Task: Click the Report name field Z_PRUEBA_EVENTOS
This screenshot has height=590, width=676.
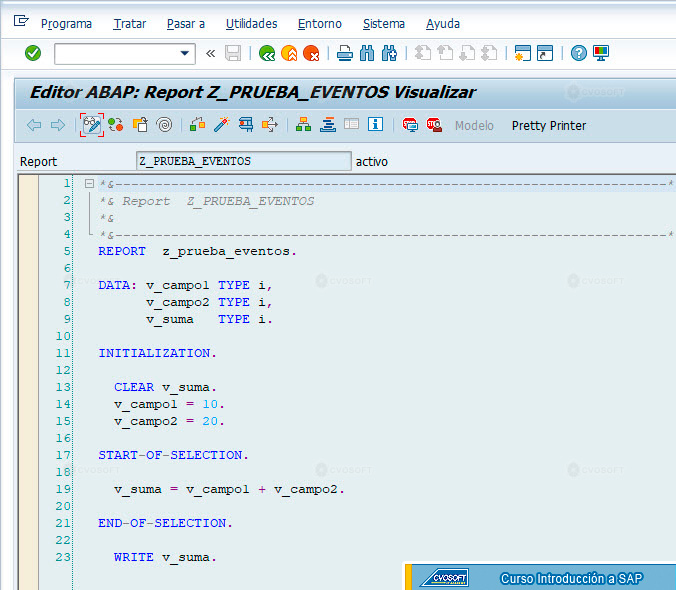Action: pos(244,161)
